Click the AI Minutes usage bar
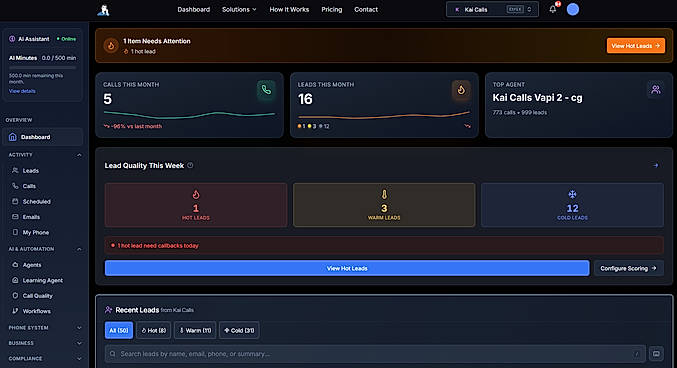The height and width of the screenshot is (368, 677). click(42, 68)
